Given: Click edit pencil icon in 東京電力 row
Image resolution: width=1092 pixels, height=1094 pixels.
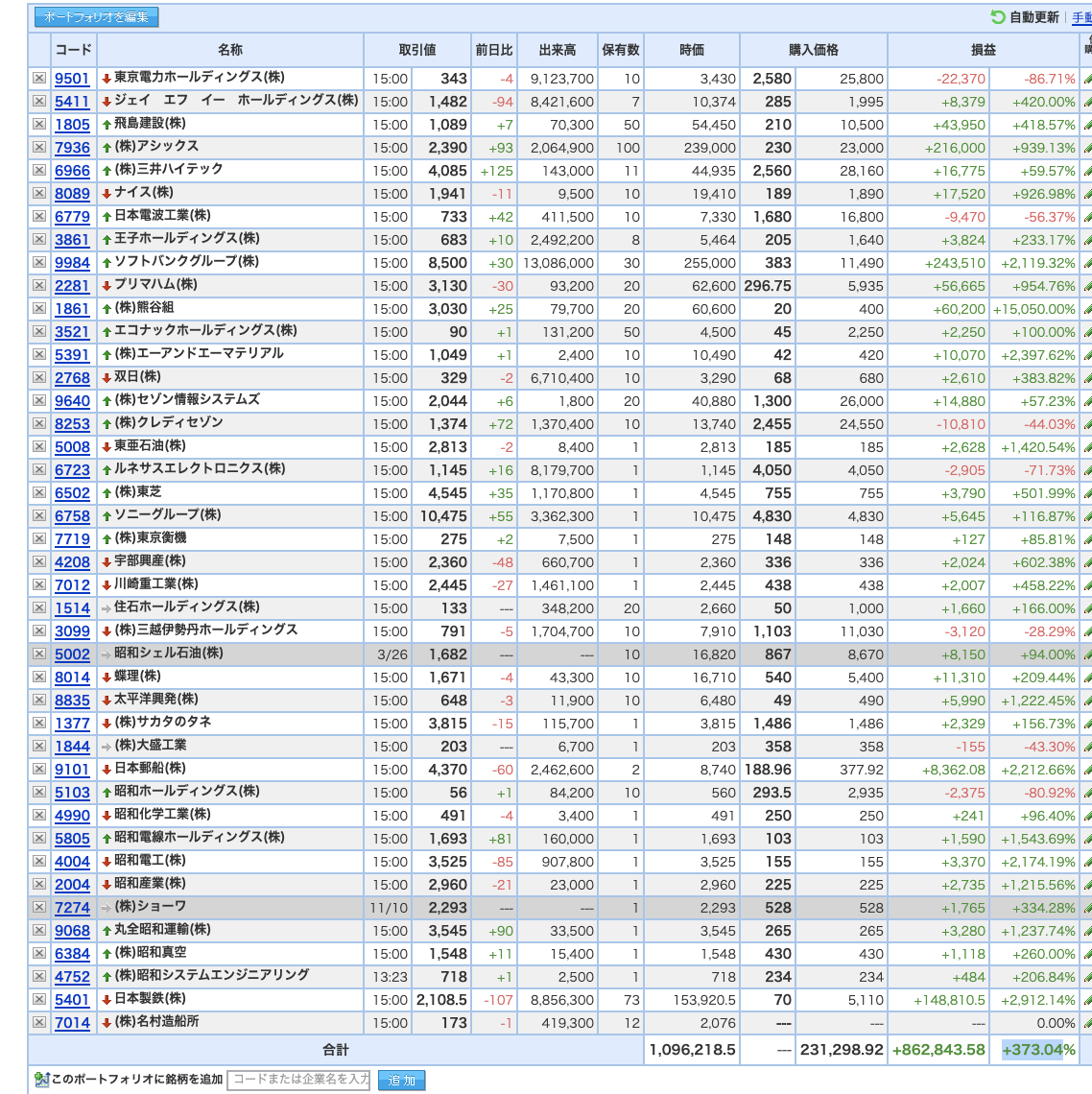Looking at the screenshot, I should [1087, 79].
